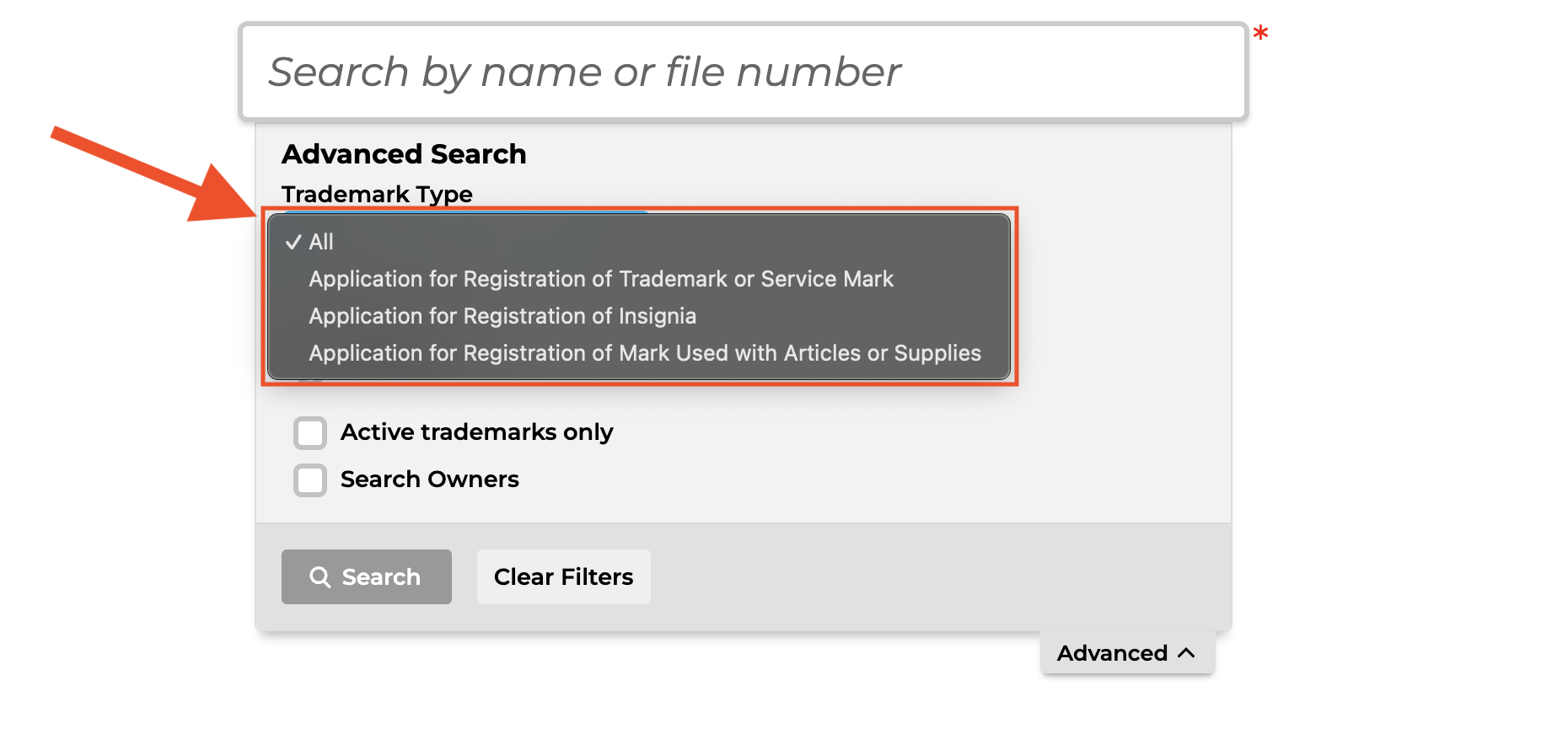Click the checkmark icon beside All
The width and height of the screenshot is (1568, 745).
point(293,243)
